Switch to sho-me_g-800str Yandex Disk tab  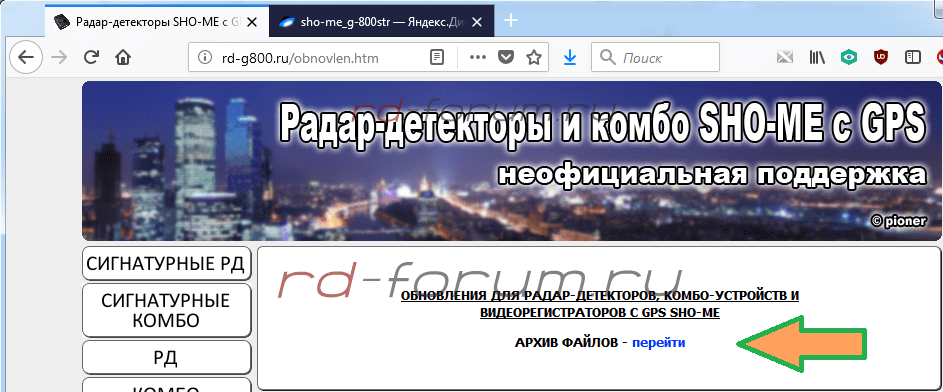382,22
